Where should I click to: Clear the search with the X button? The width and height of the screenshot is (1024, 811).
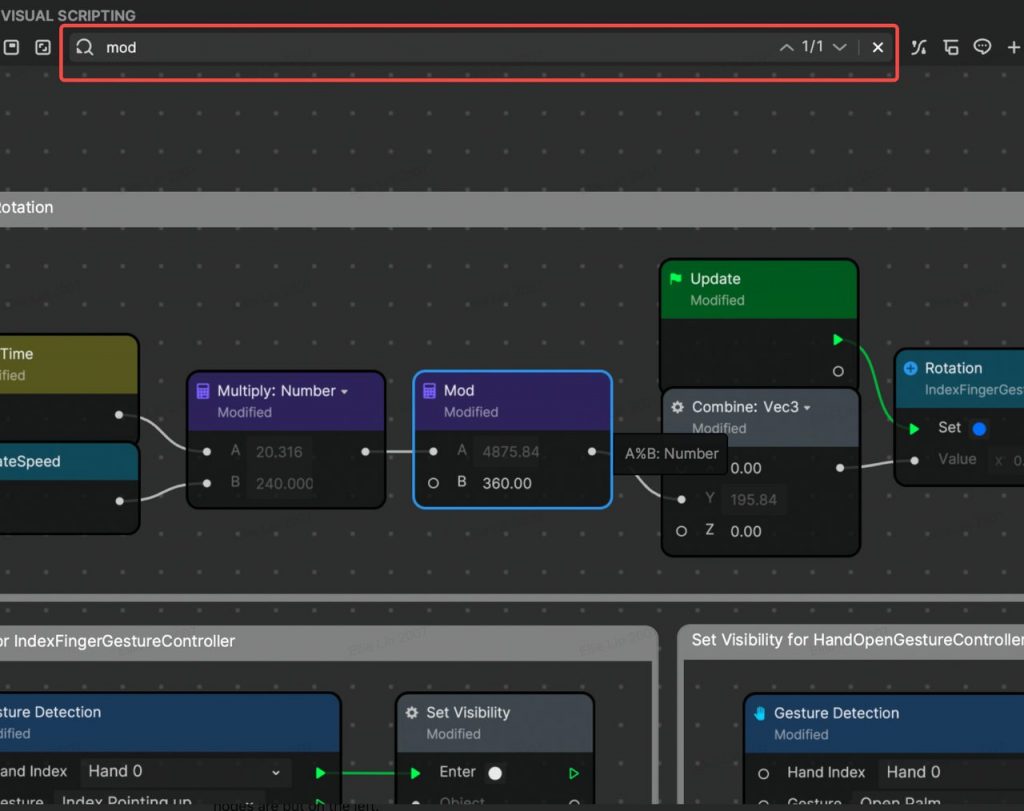coord(878,47)
